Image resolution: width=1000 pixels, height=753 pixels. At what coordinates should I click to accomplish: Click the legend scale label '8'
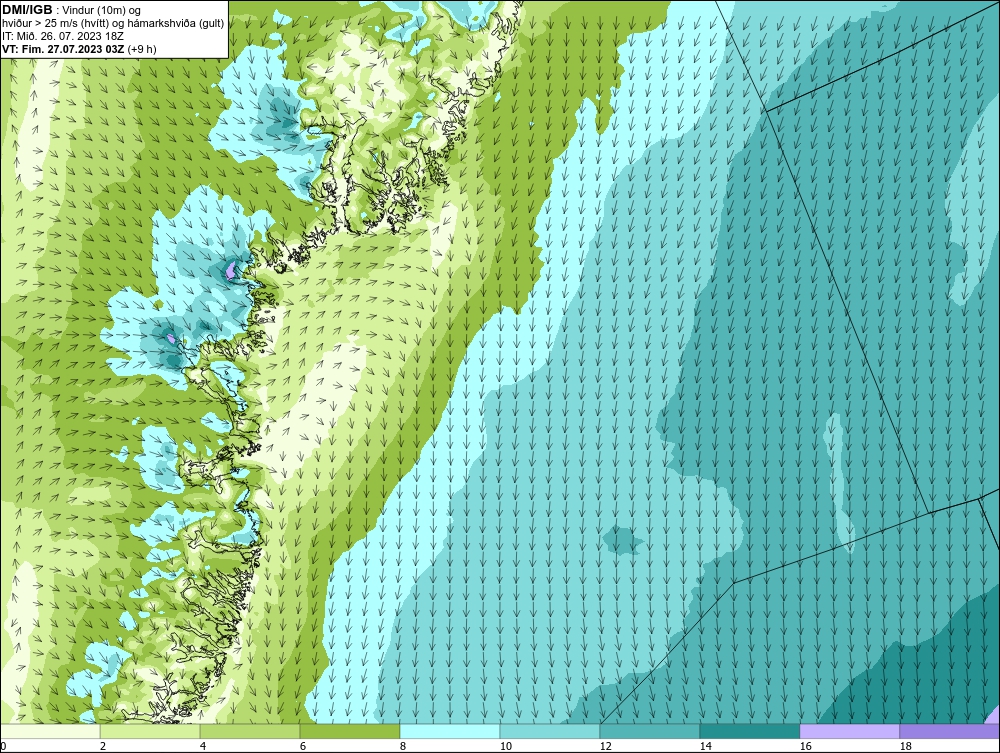(x=402, y=746)
